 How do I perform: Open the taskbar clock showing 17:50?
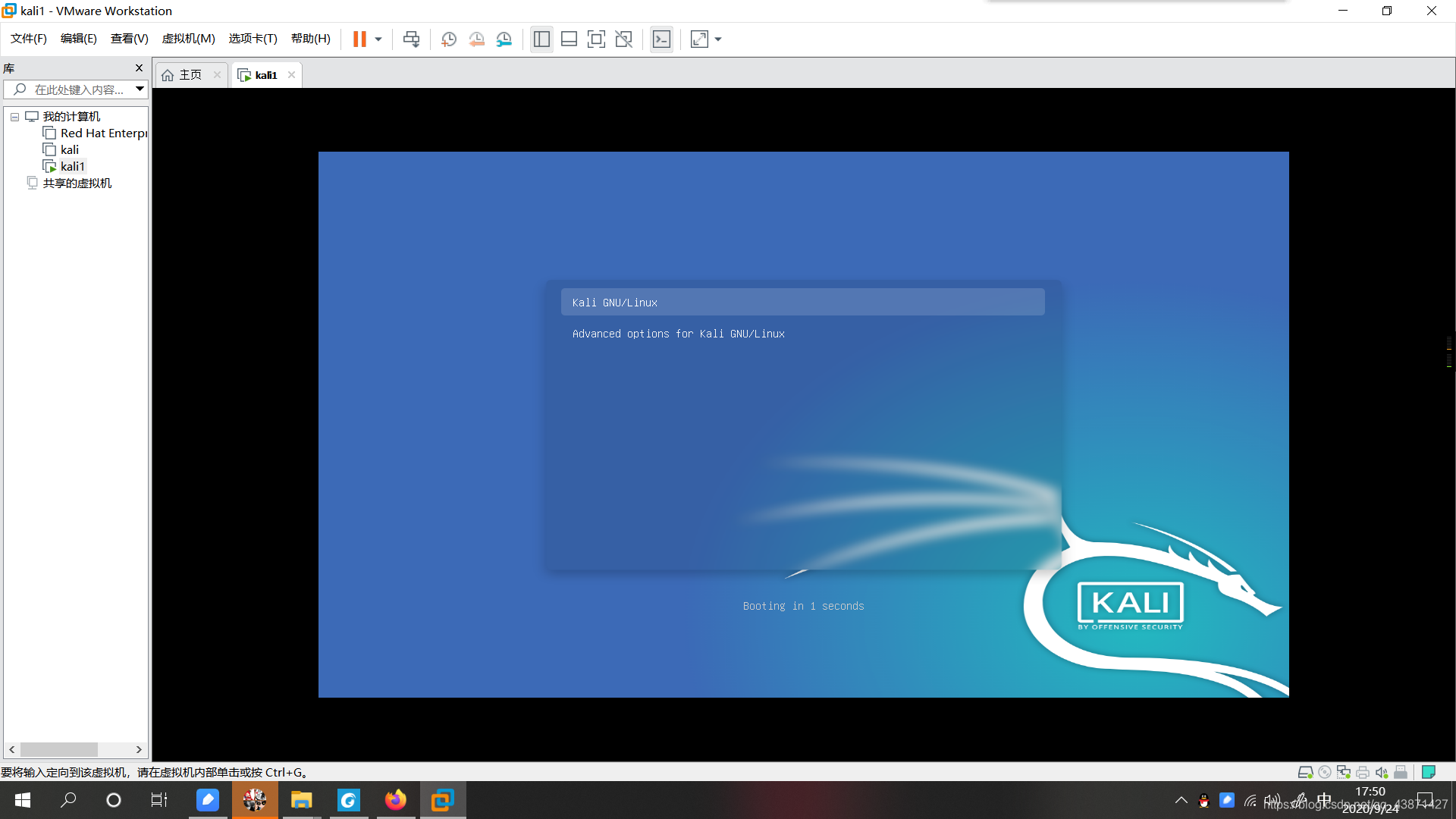(x=1370, y=792)
